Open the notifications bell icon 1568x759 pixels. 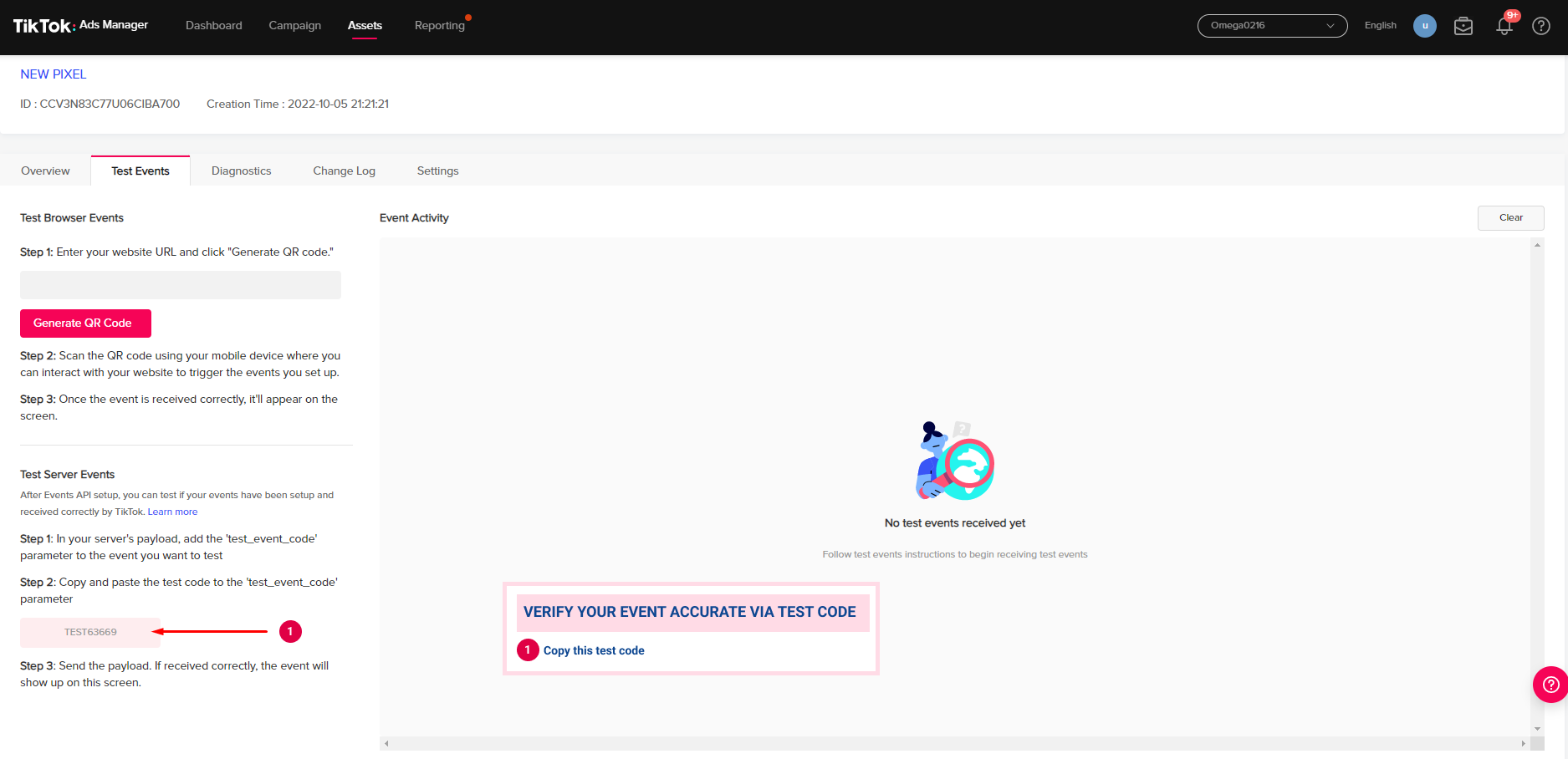1504,26
